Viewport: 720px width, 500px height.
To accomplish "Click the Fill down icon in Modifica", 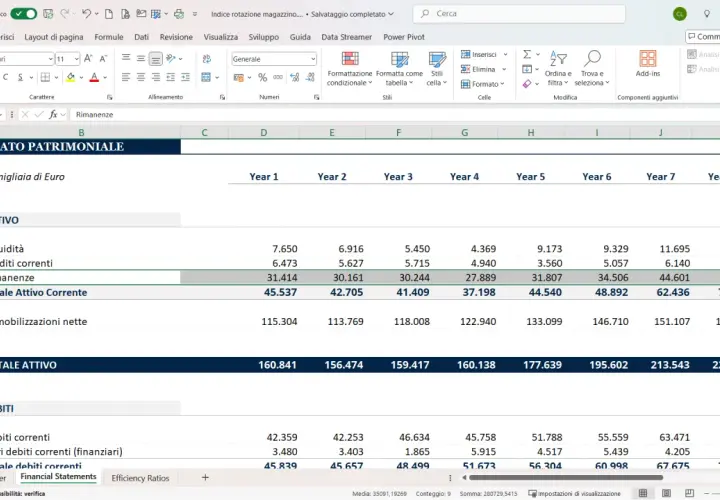I will click(x=527, y=69).
